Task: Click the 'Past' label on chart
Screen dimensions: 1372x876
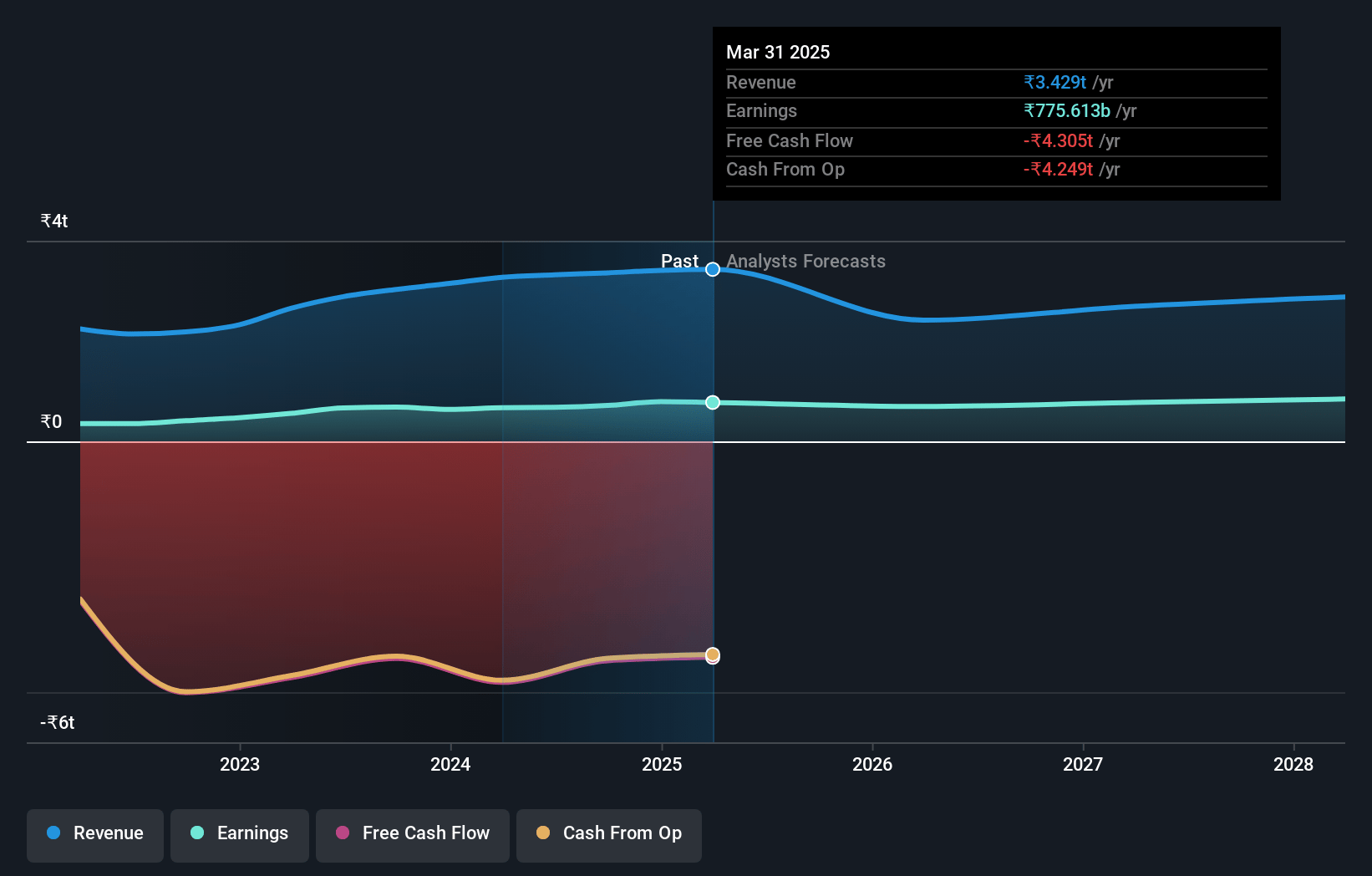Action: [x=679, y=261]
